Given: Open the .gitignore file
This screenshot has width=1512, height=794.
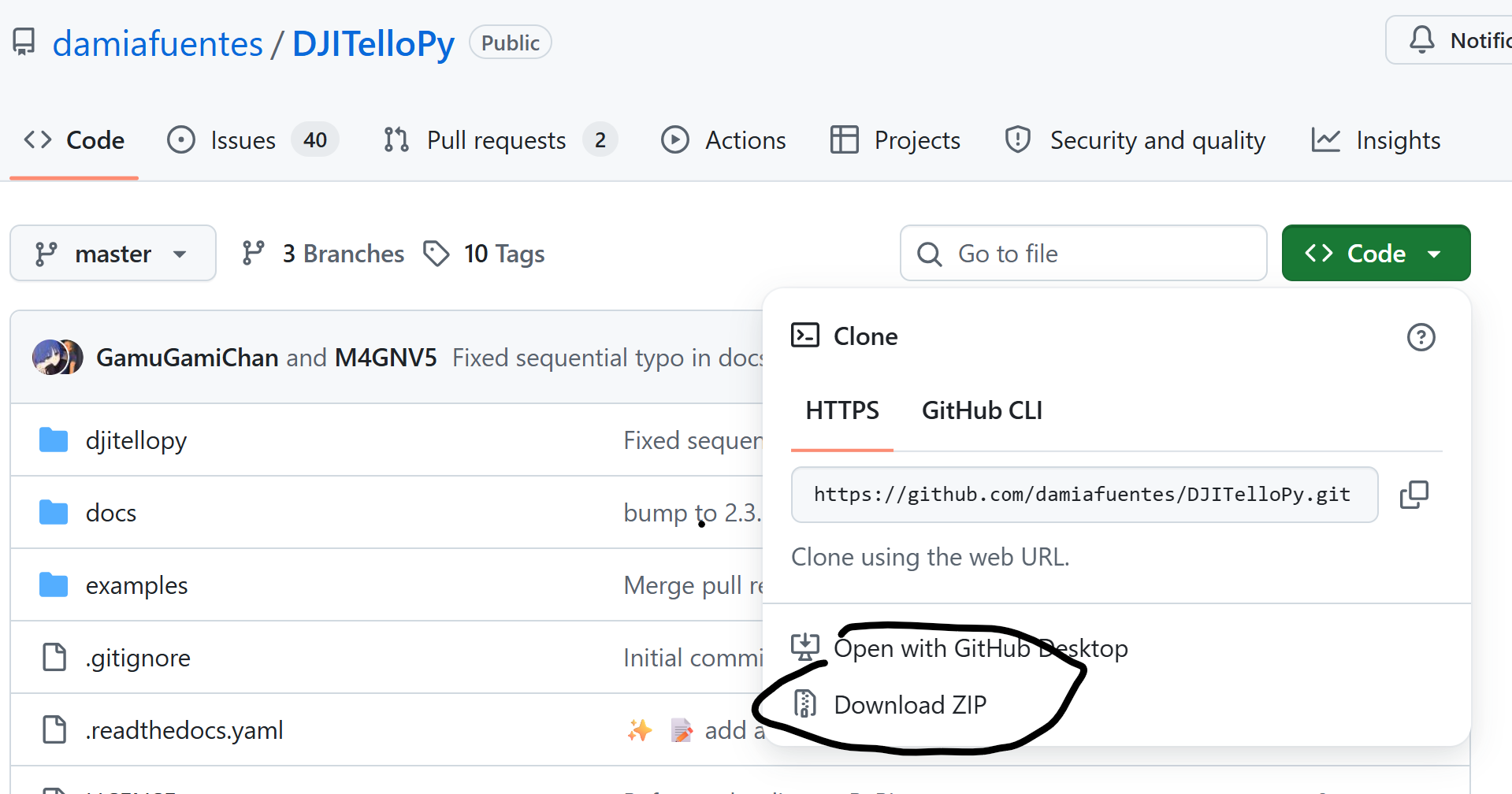Looking at the screenshot, I should pyautogui.click(x=138, y=658).
